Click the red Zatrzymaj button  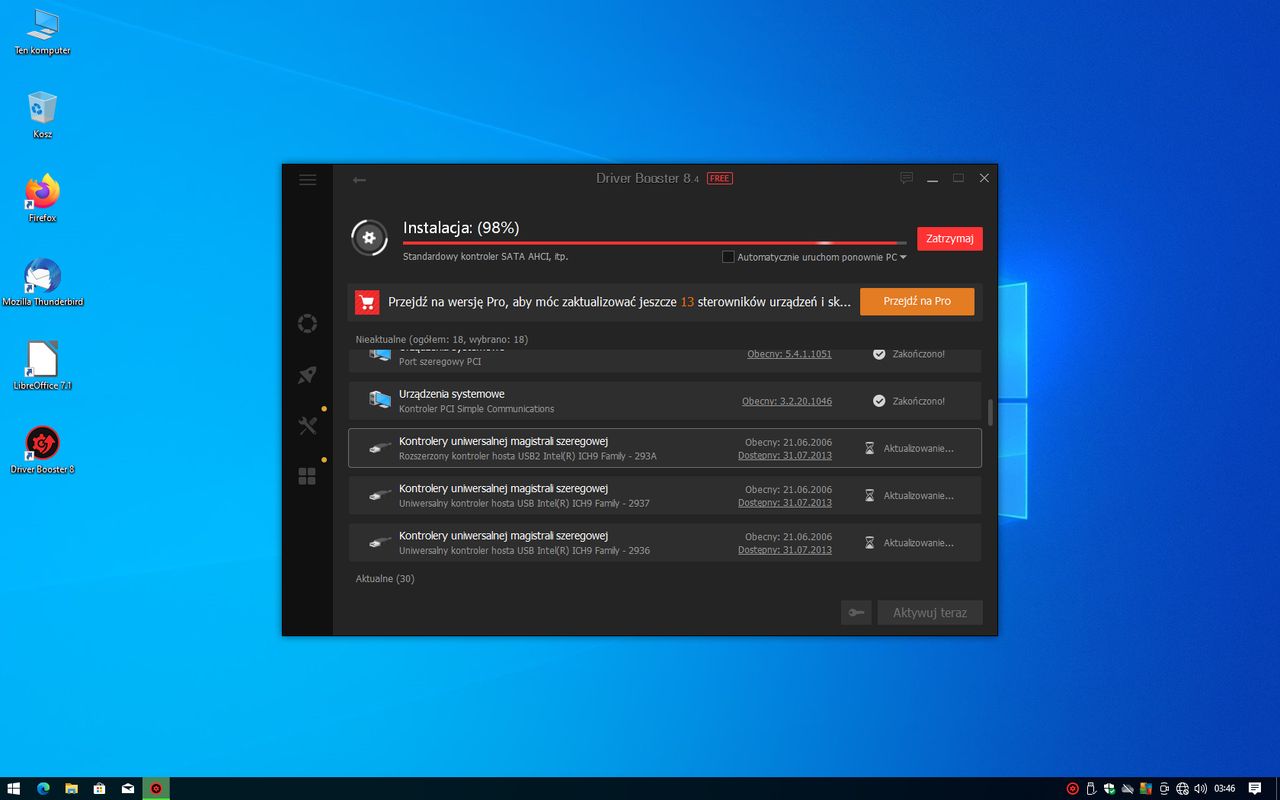950,239
